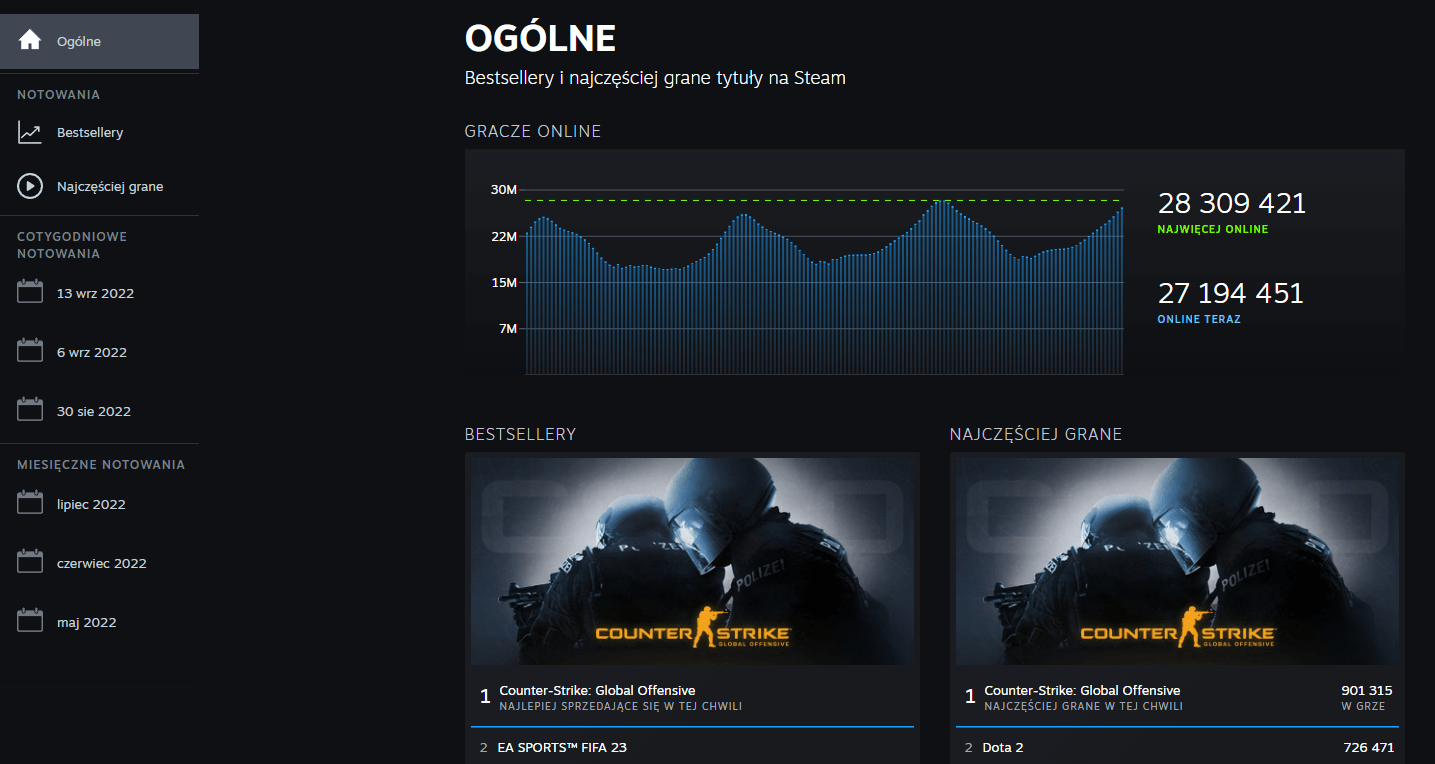Select the calendar icon for 30 sie 2022
The height and width of the screenshot is (764, 1435).
tap(29, 409)
